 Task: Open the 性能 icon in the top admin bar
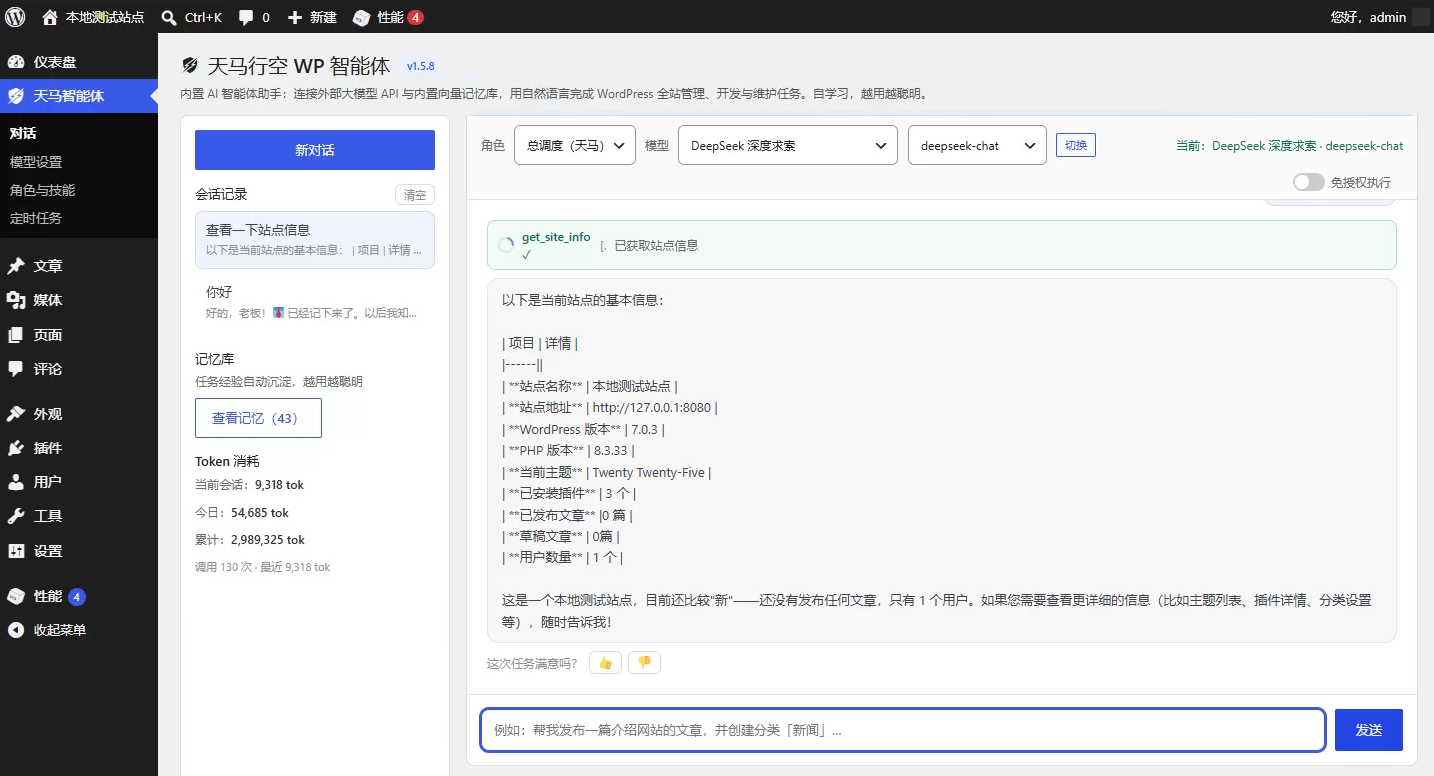(x=361, y=18)
